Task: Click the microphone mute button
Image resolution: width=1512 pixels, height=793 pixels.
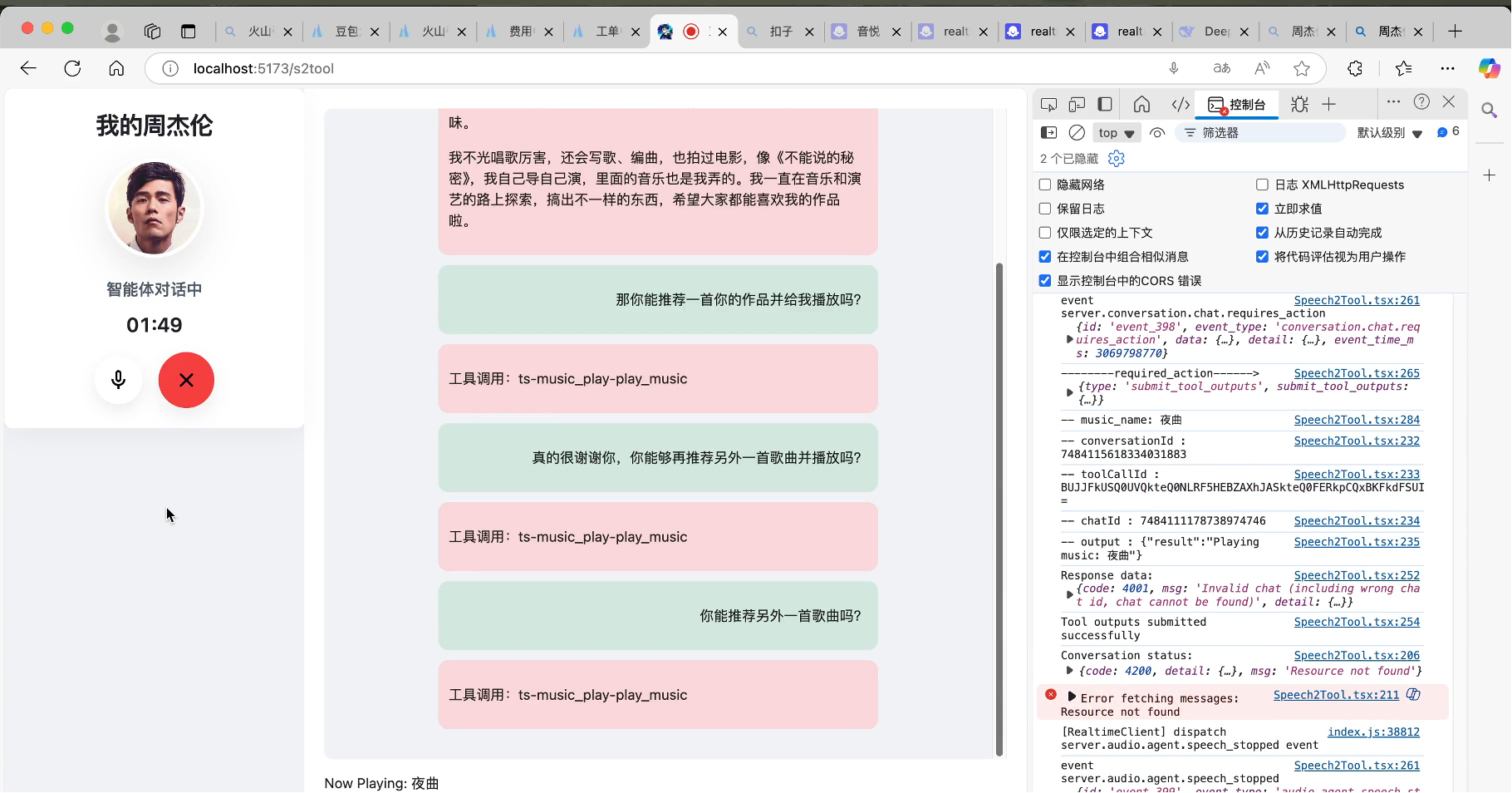Action: coord(119,380)
